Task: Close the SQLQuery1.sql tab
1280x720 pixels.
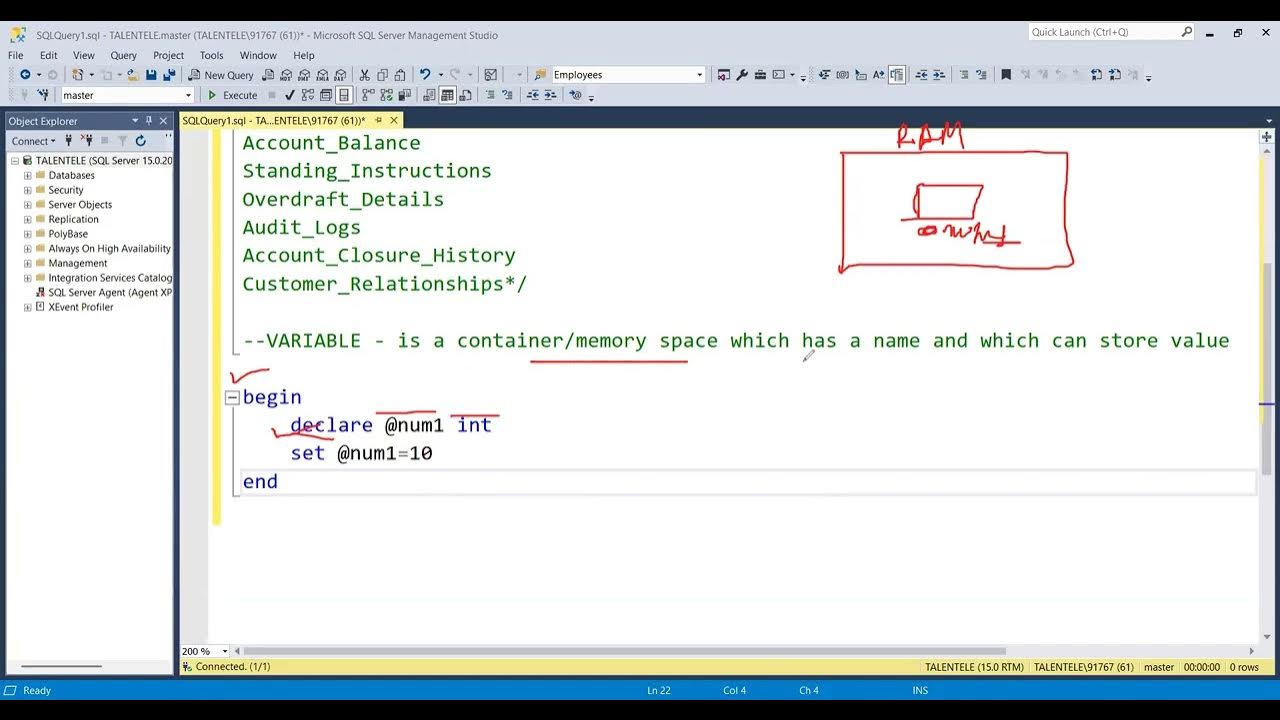Action: coord(393,120)
